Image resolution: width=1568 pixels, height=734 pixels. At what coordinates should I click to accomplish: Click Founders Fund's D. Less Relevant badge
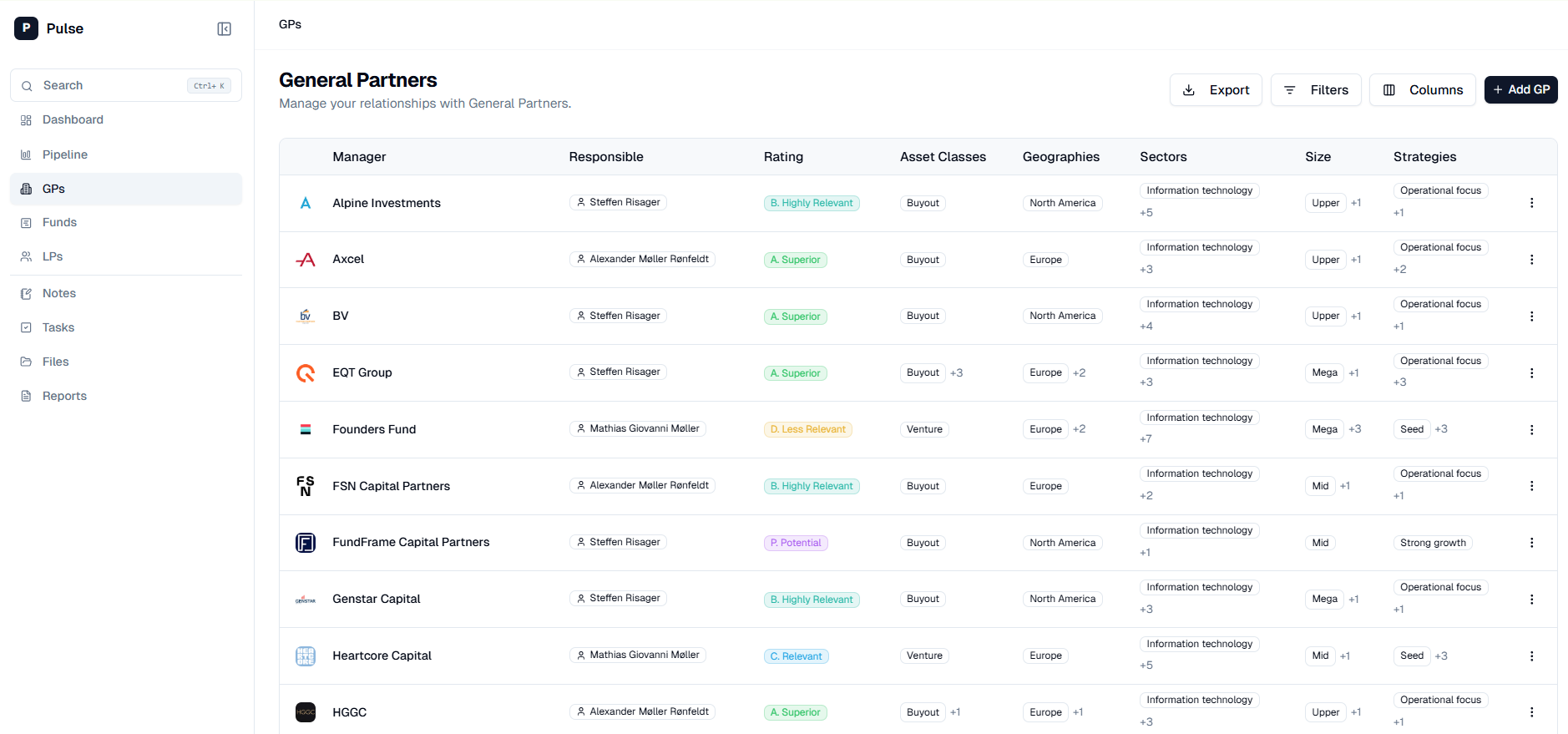[x=808, y=429]
